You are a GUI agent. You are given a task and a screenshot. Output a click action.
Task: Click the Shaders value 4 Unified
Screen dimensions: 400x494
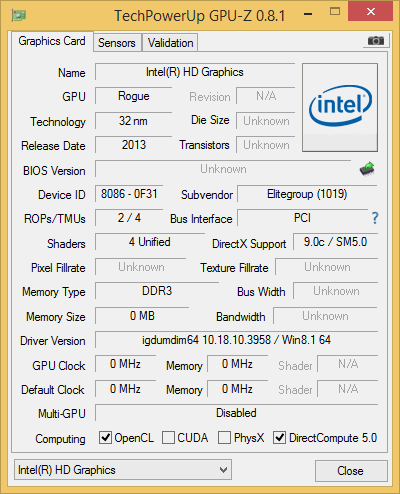pyautogui.click(x=150, y=242)
